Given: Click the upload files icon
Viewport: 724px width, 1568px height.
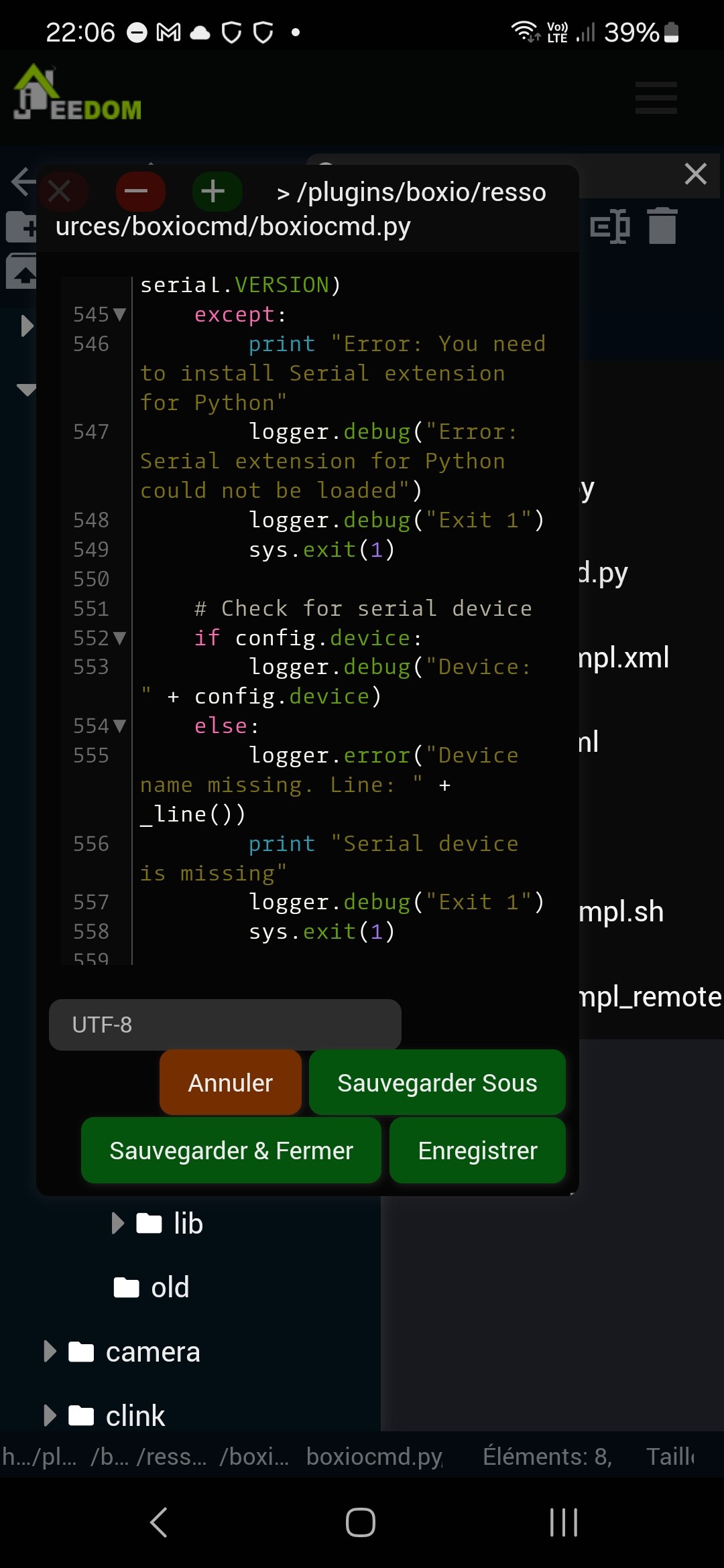Looking at the screenshot, I should click(x=21, y=271).
